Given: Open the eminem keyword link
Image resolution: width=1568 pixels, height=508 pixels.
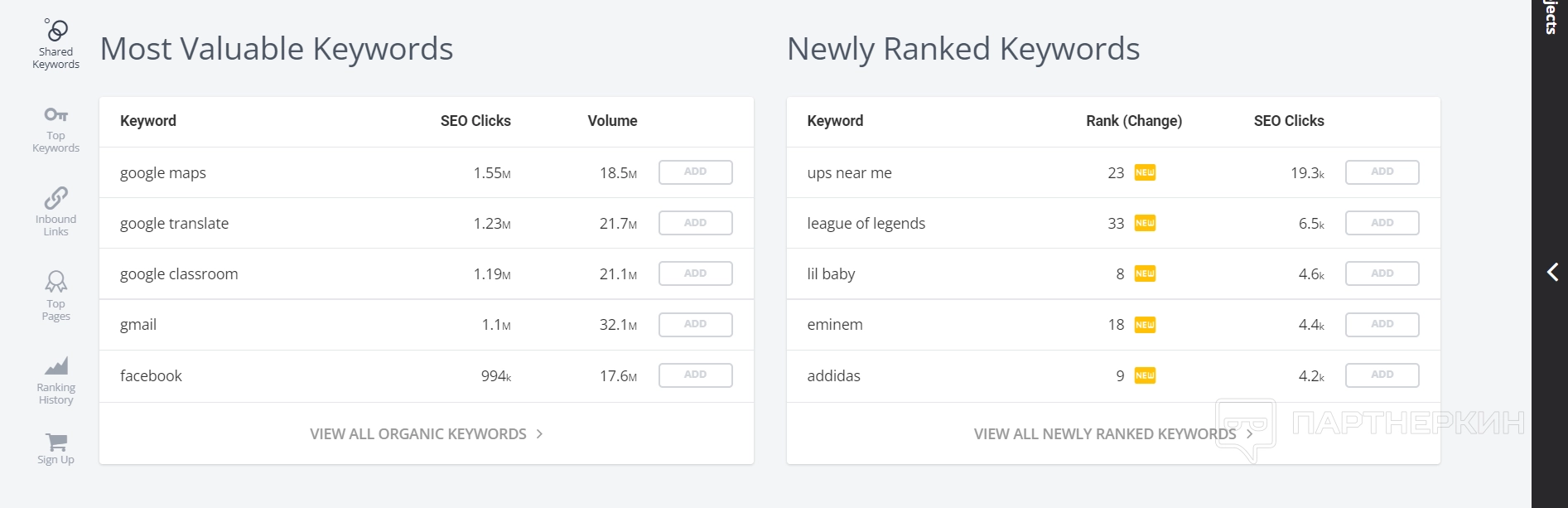Looking at the screenshot, I should 835,325.
